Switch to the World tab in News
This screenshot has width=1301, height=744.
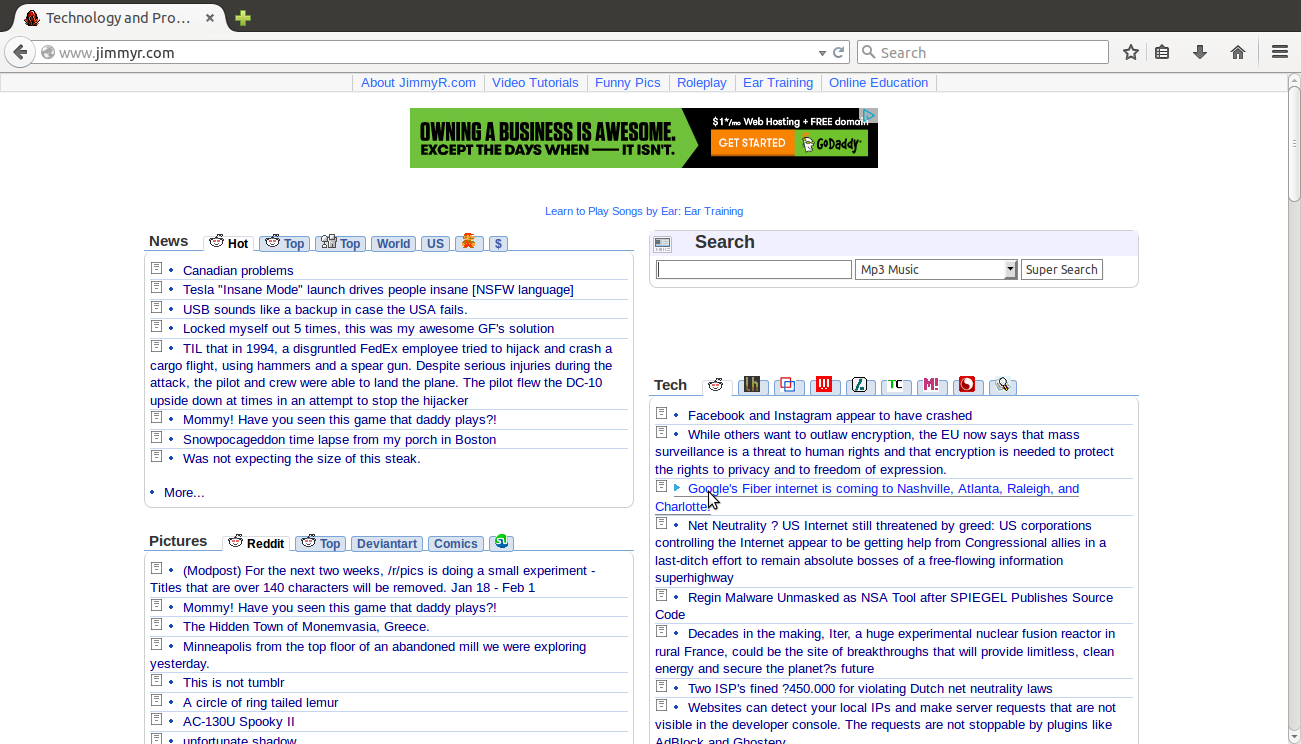tap(393, 243)
